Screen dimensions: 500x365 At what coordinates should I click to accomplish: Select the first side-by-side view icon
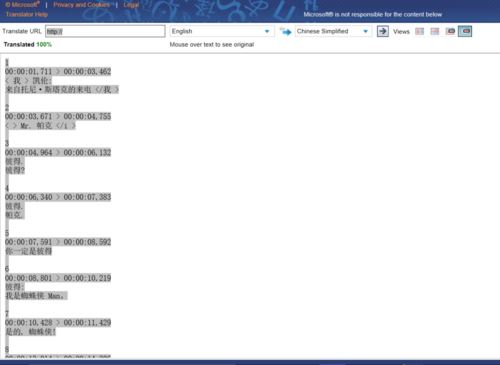click(419, 31)
